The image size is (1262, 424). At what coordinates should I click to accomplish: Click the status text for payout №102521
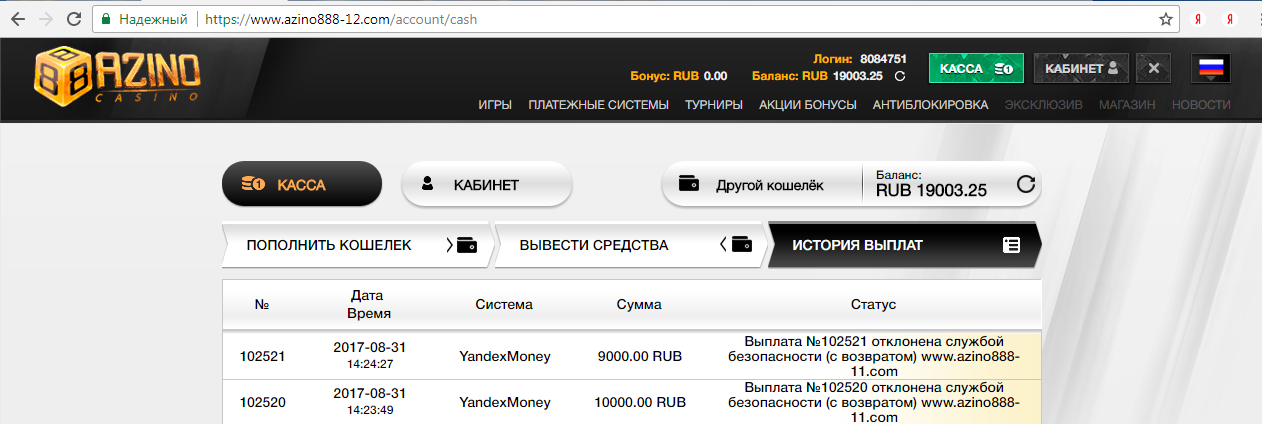pos(874,355)
